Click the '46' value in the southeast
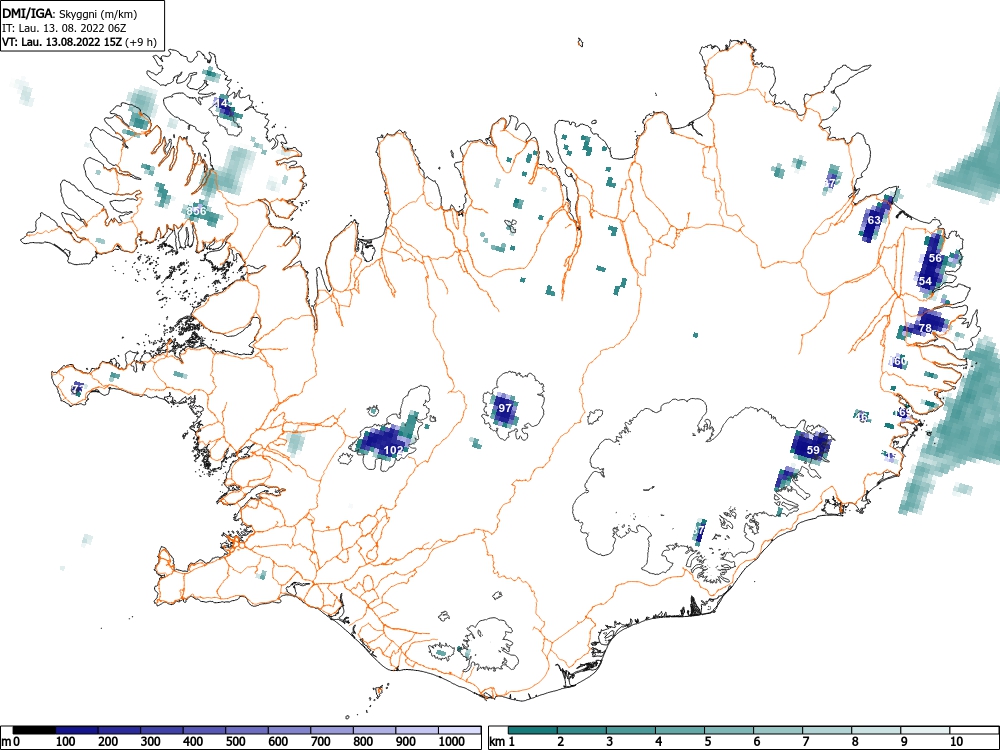 tap(862, 417)
